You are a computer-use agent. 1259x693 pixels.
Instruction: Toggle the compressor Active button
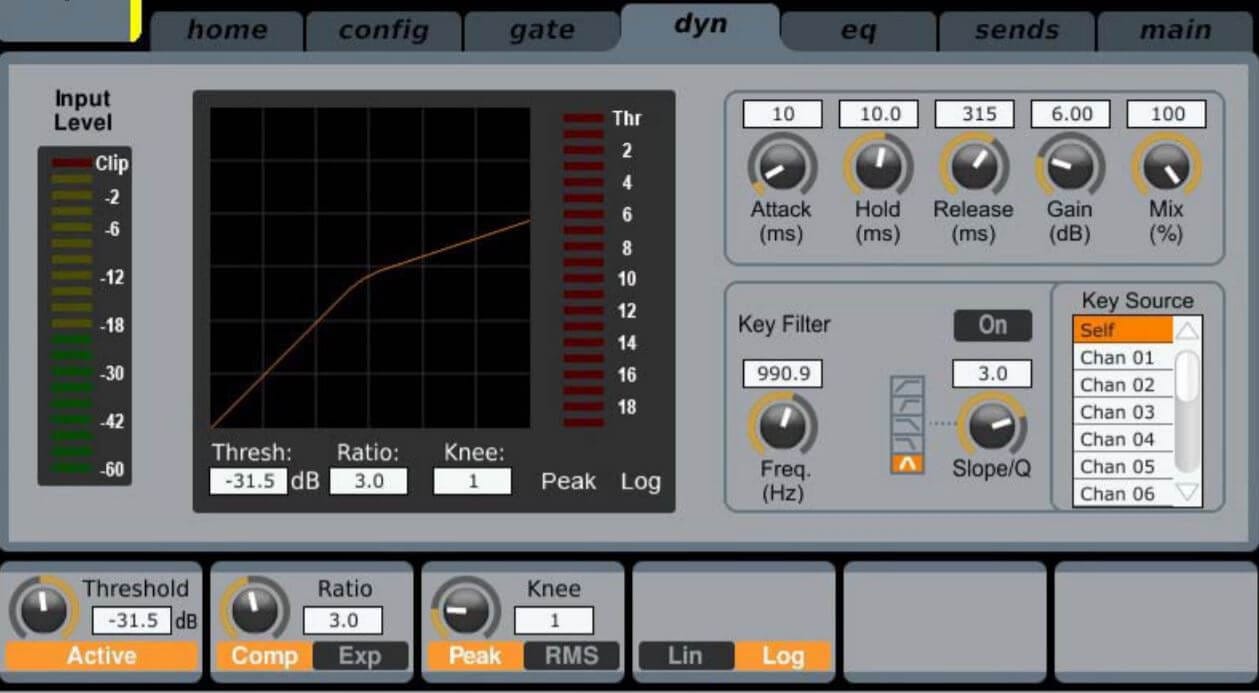pos(102,656)
